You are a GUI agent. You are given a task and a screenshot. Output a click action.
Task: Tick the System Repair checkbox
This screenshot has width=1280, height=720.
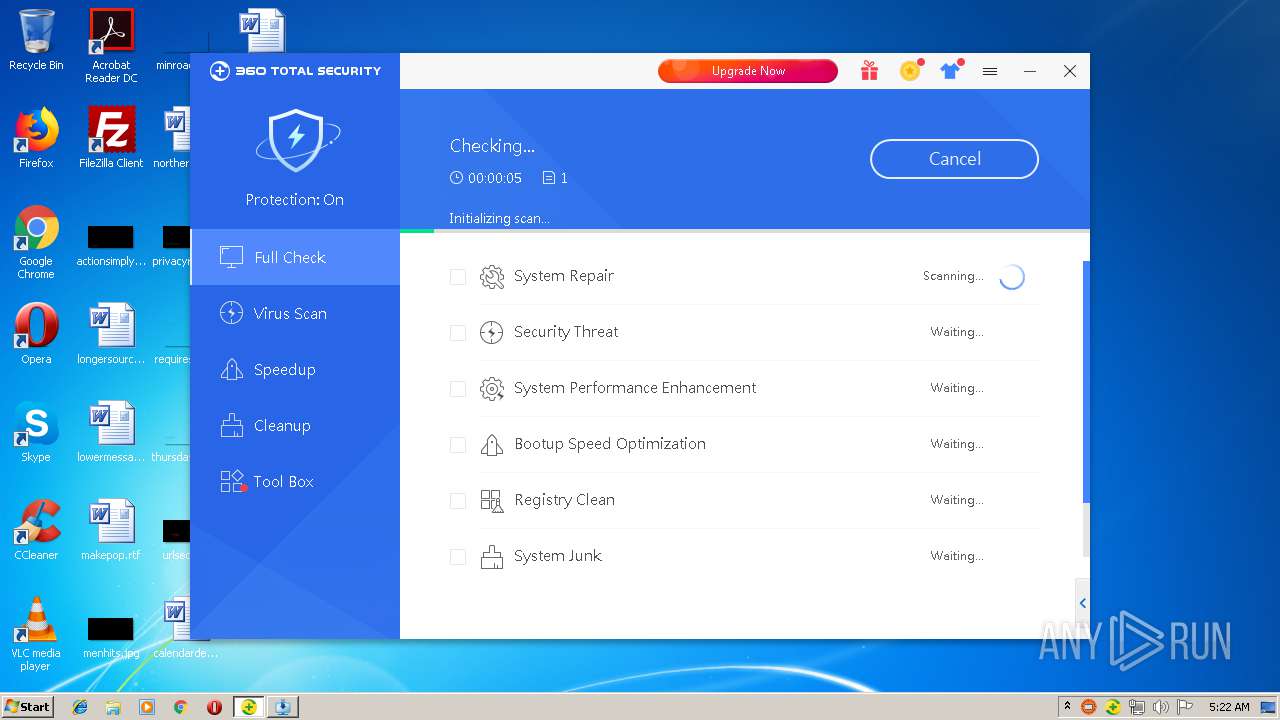[458, 277]
